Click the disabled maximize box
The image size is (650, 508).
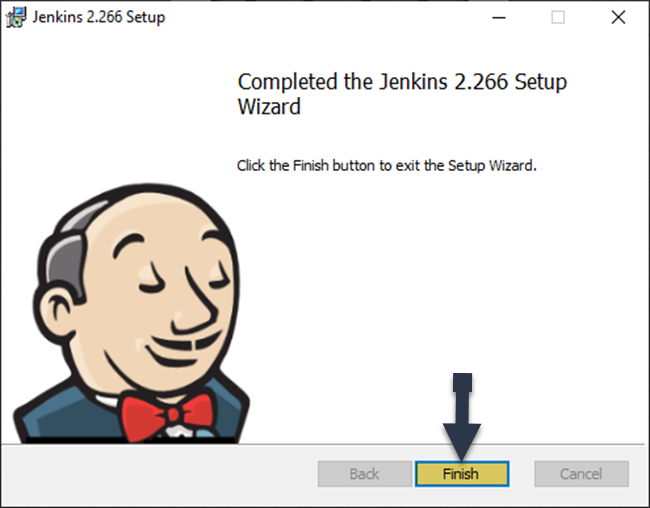tap(558, 17)
